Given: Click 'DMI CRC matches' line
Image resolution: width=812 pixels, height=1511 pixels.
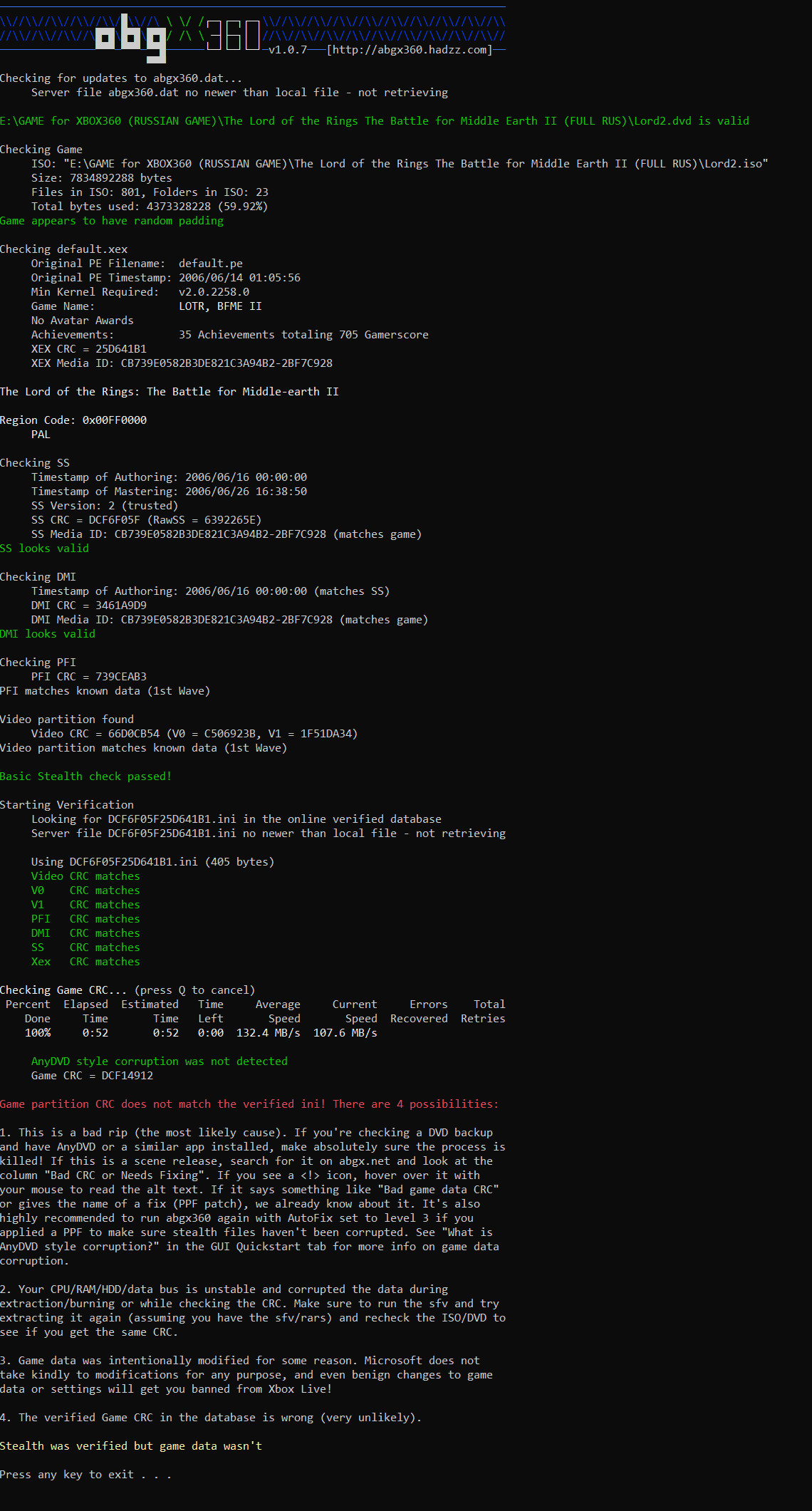Looking at the screenshot, I should (x=85, y=933).
